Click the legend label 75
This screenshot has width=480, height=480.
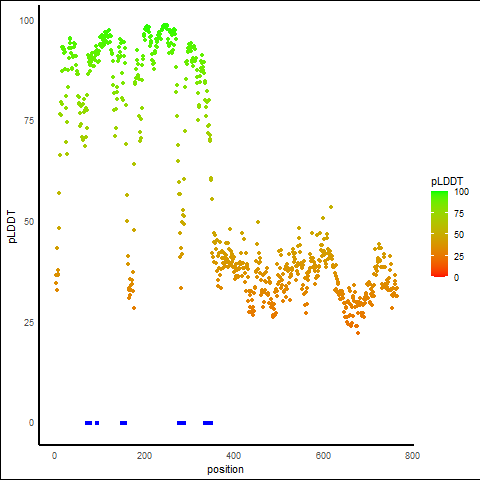tap(459, 214)
